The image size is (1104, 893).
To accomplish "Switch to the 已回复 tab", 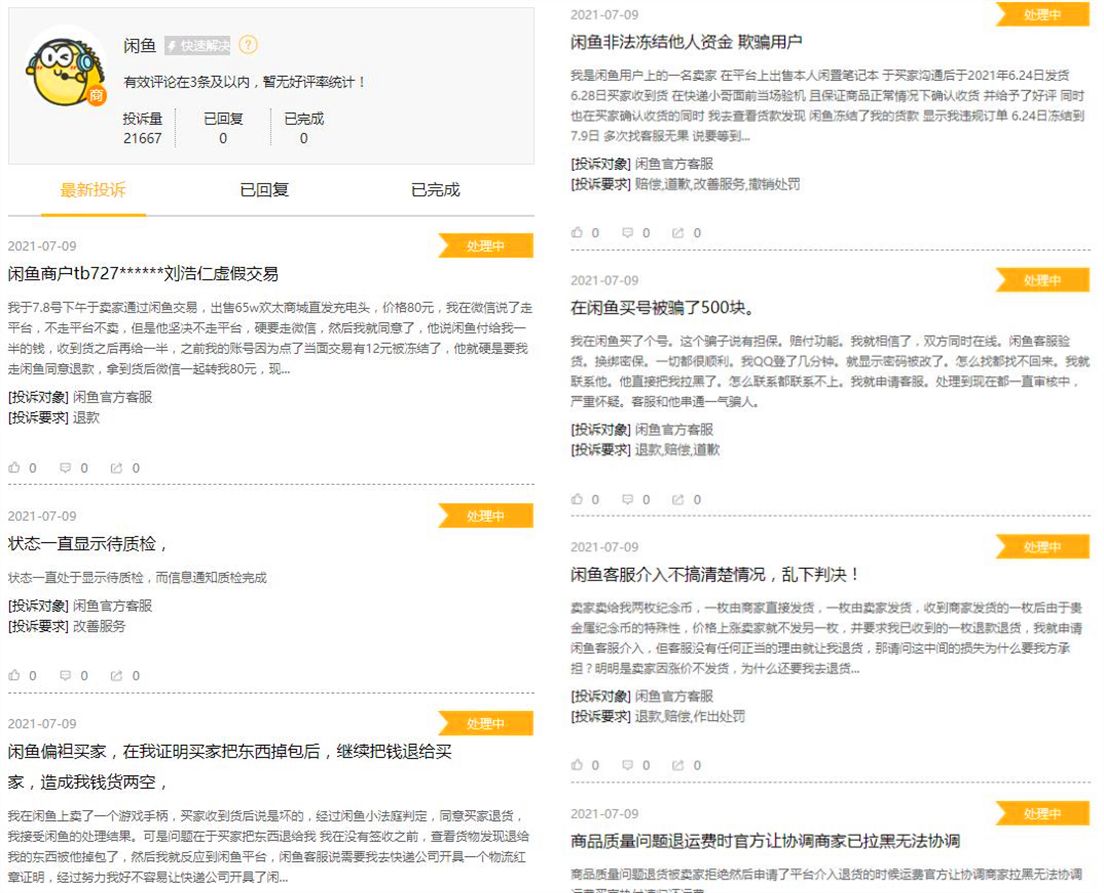I will click(264, 190).
